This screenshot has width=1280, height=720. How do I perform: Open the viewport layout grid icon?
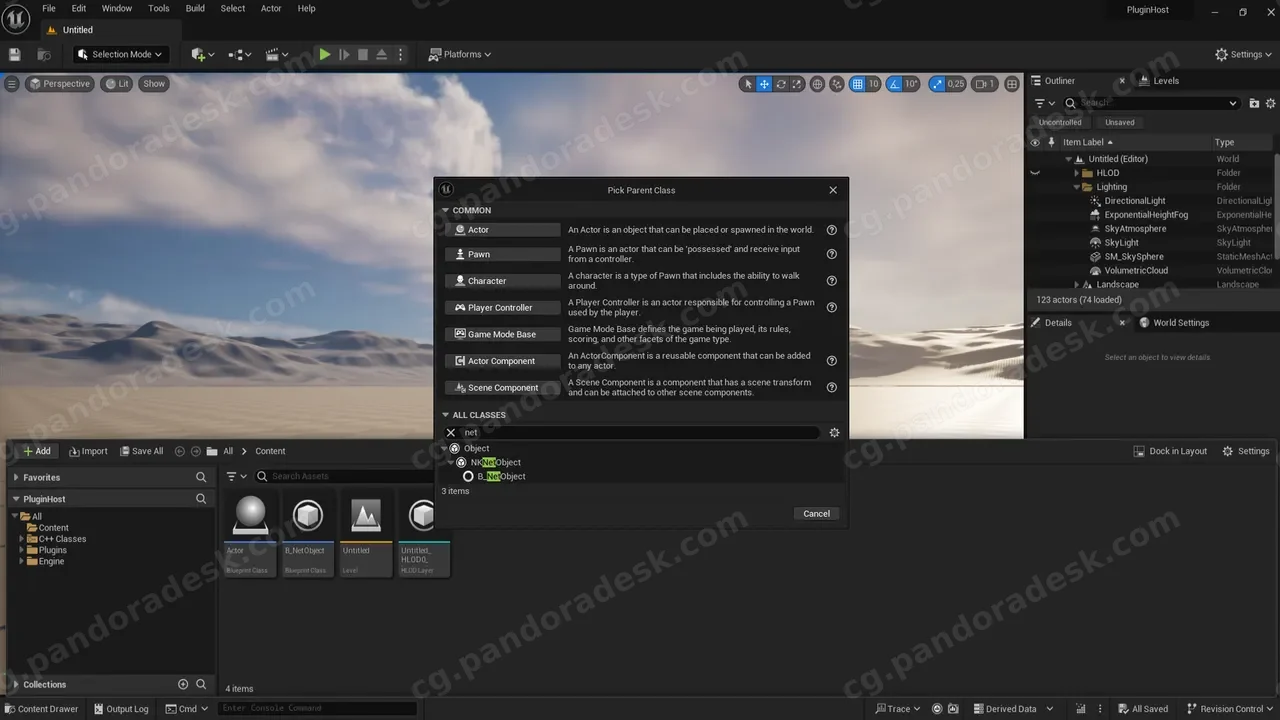[x=1012, y=84]
